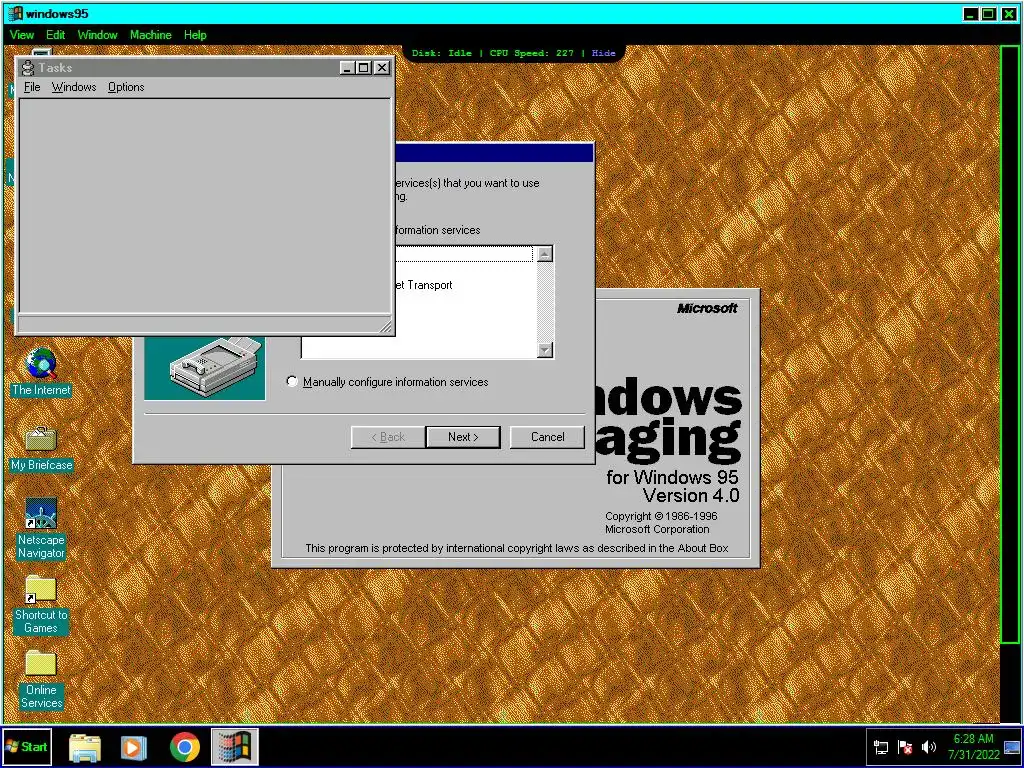Open the Windows menu in Tasks

[74, 87]
